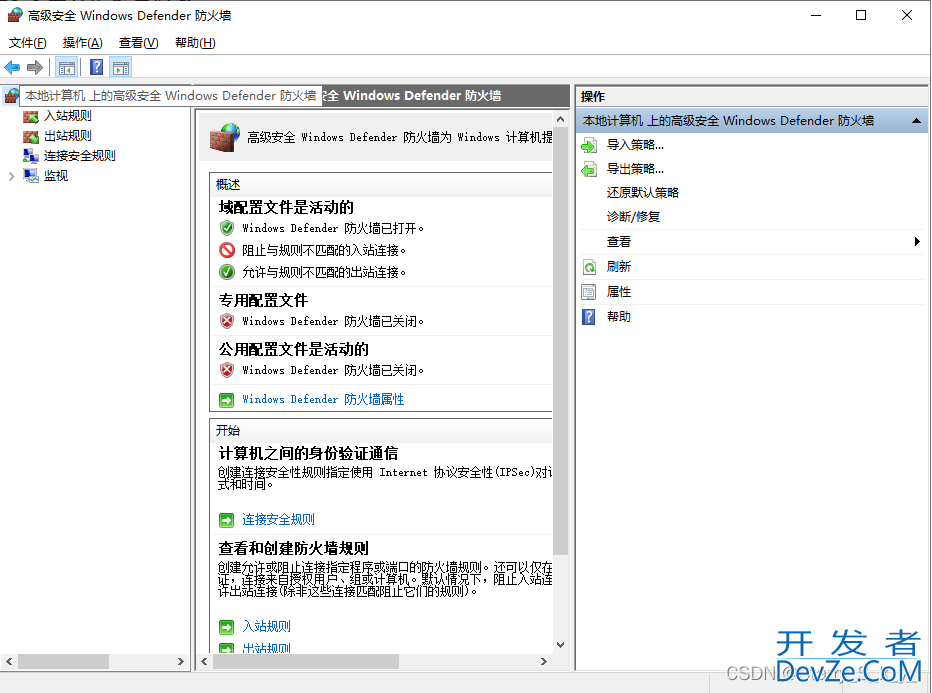Click center pane horizontal scrollbar thumb
Screen dimensions: 932x693
point(306,662)
